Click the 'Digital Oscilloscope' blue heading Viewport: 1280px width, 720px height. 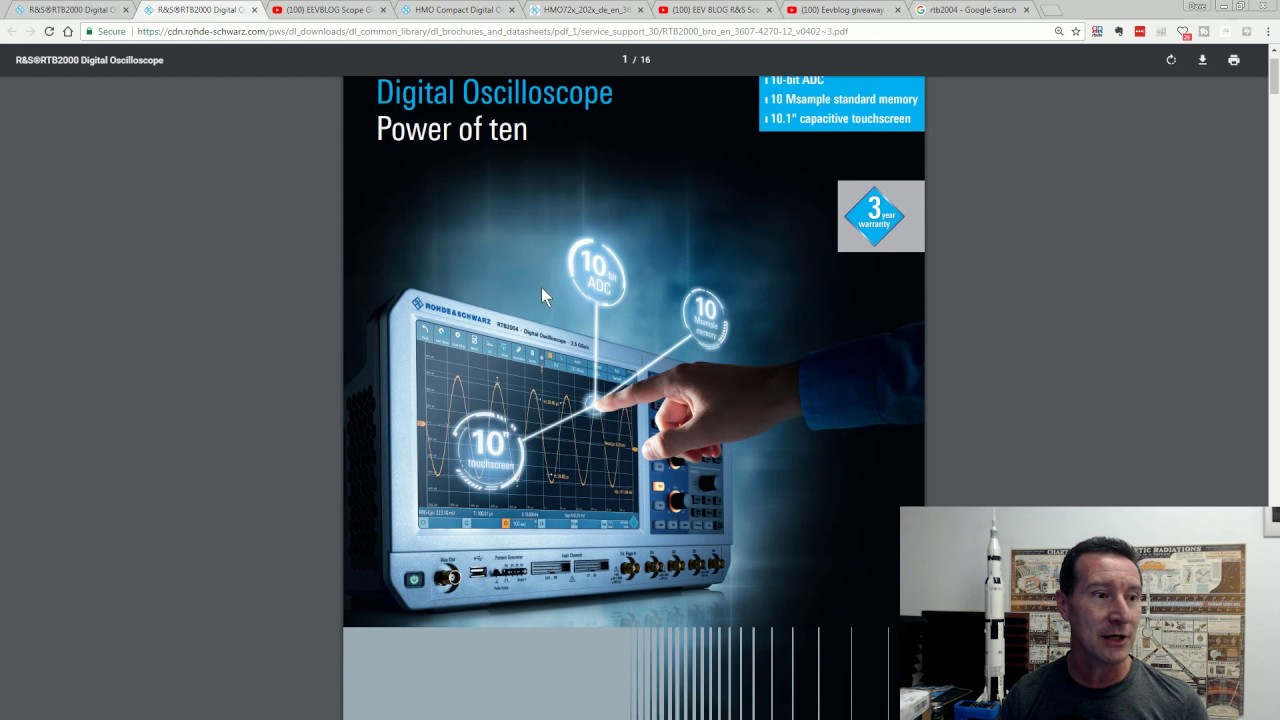494,93
